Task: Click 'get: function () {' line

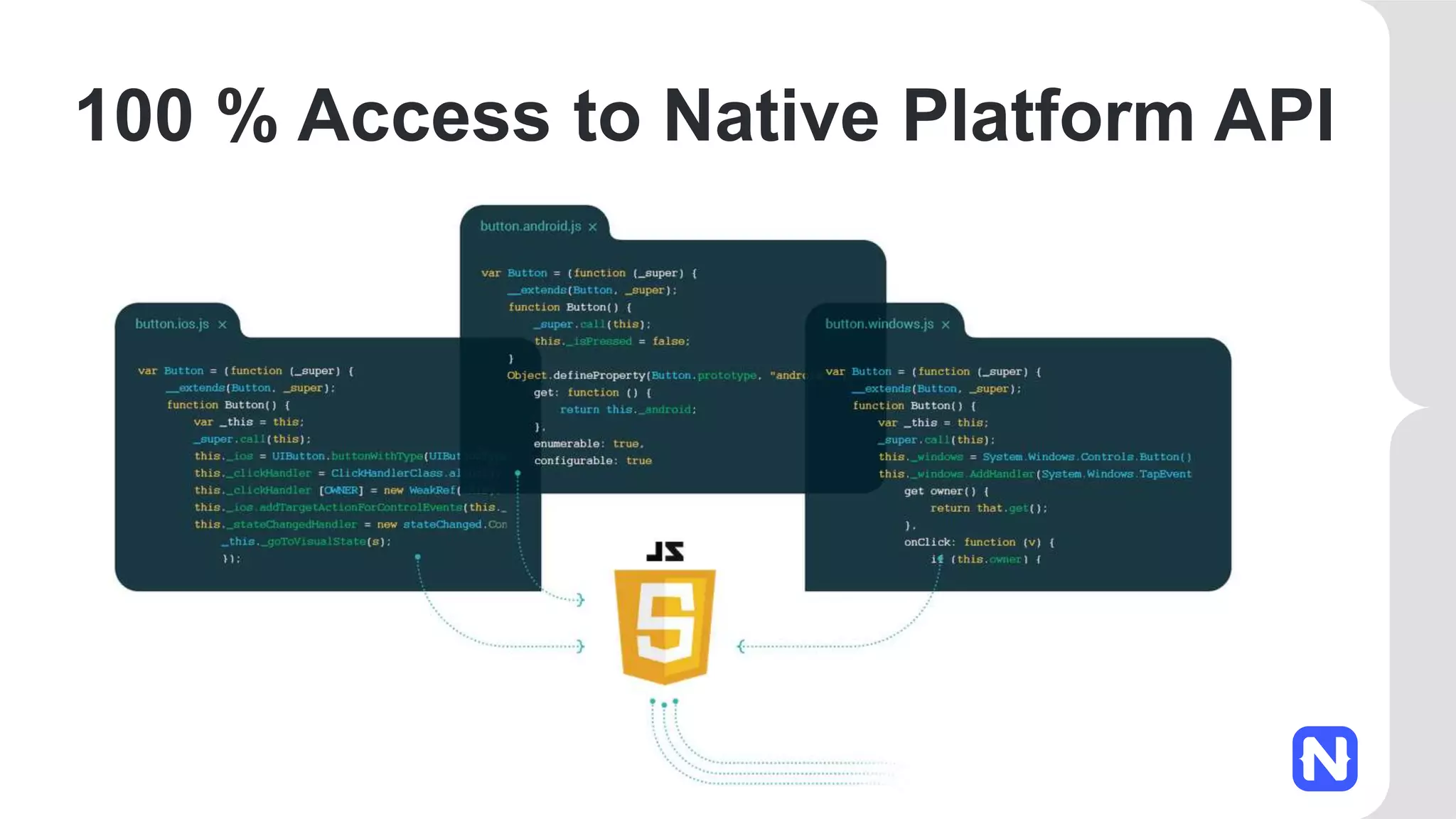Action: coord(593,392)
